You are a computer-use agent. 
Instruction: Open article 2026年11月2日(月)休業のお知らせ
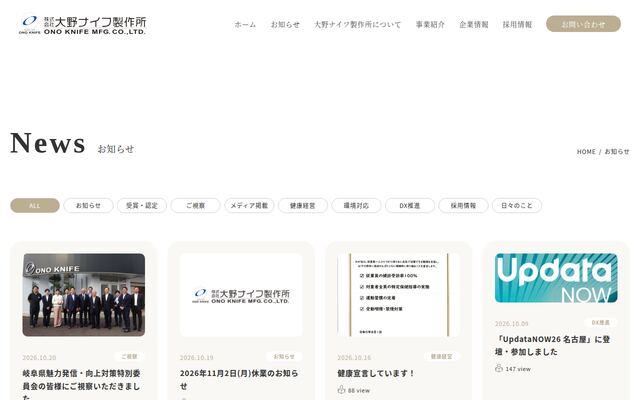pos(239,379)
